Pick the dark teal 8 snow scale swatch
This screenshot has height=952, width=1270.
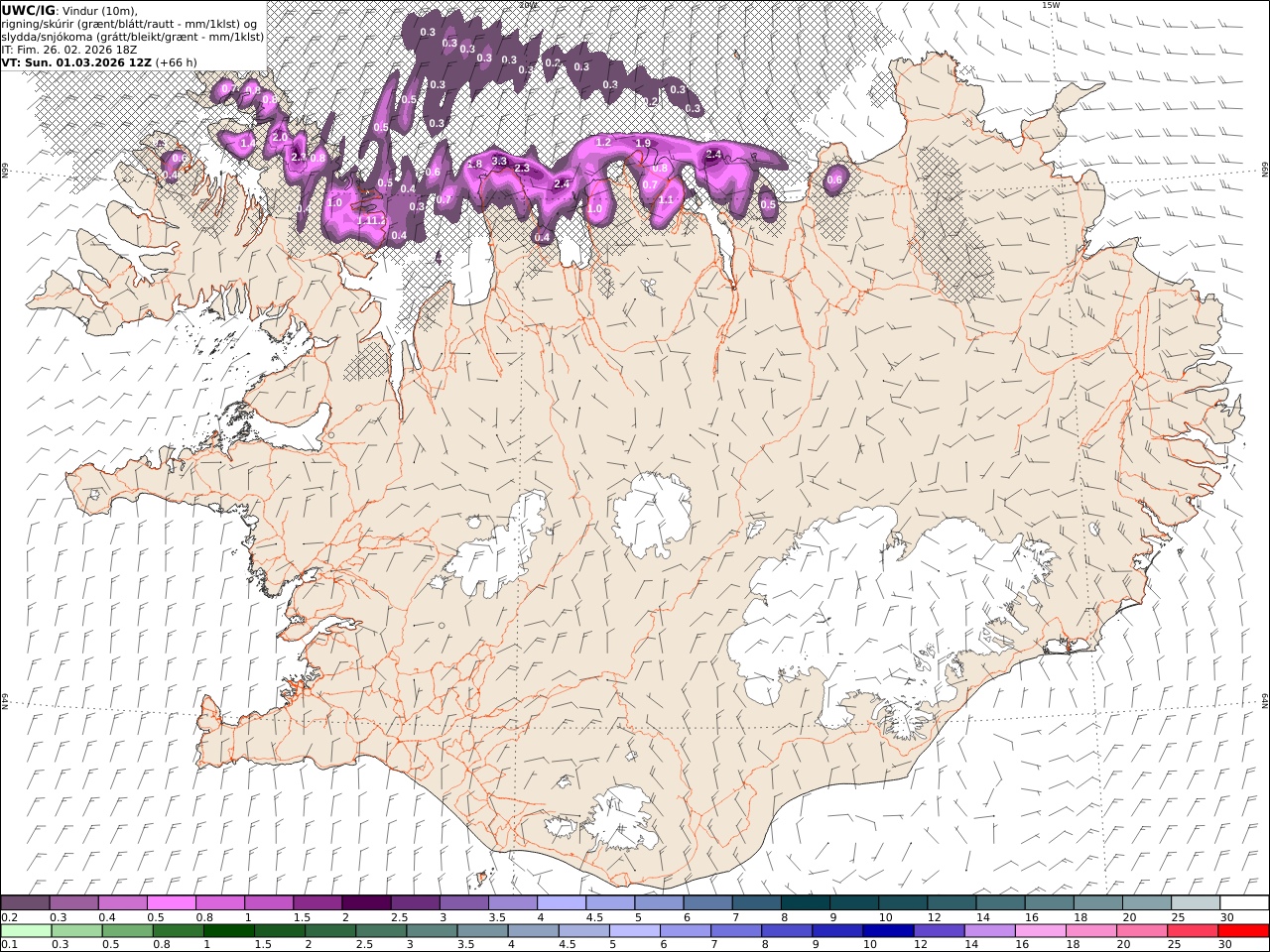(x=805, y=902)
